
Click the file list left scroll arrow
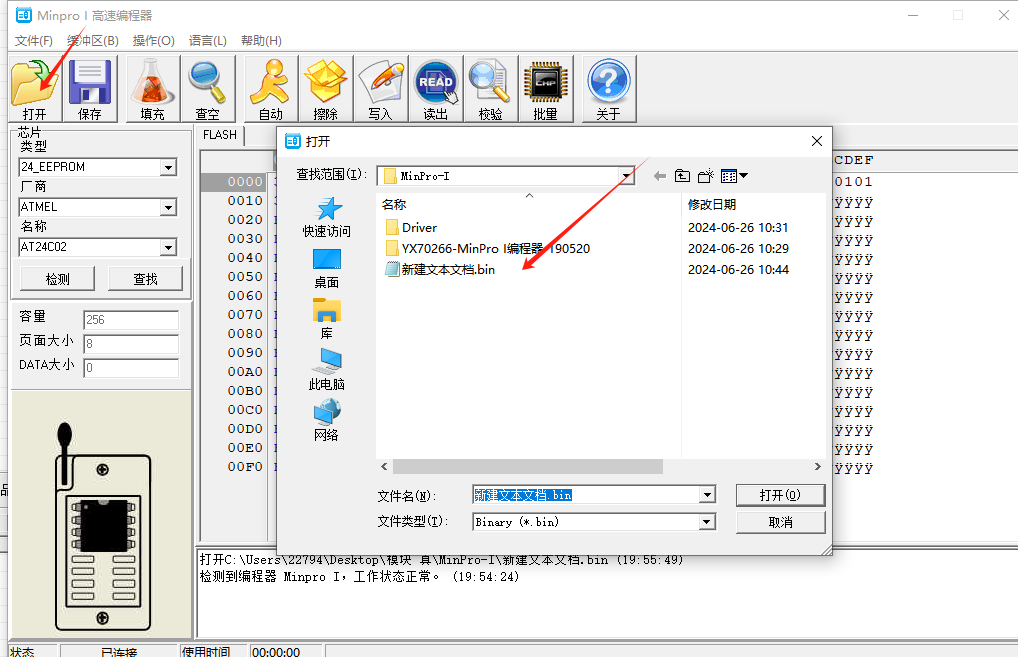pyautogui.click(x=384, y=467)
